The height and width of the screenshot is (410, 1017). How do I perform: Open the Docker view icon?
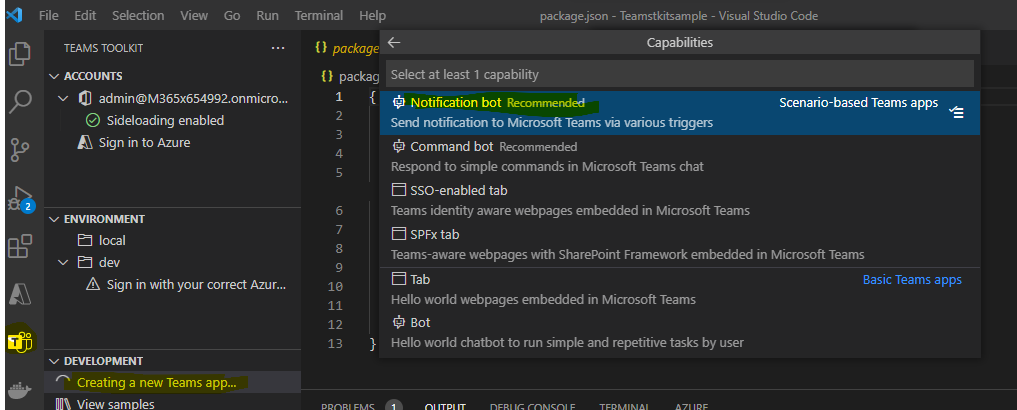click(x=20, y=390)
